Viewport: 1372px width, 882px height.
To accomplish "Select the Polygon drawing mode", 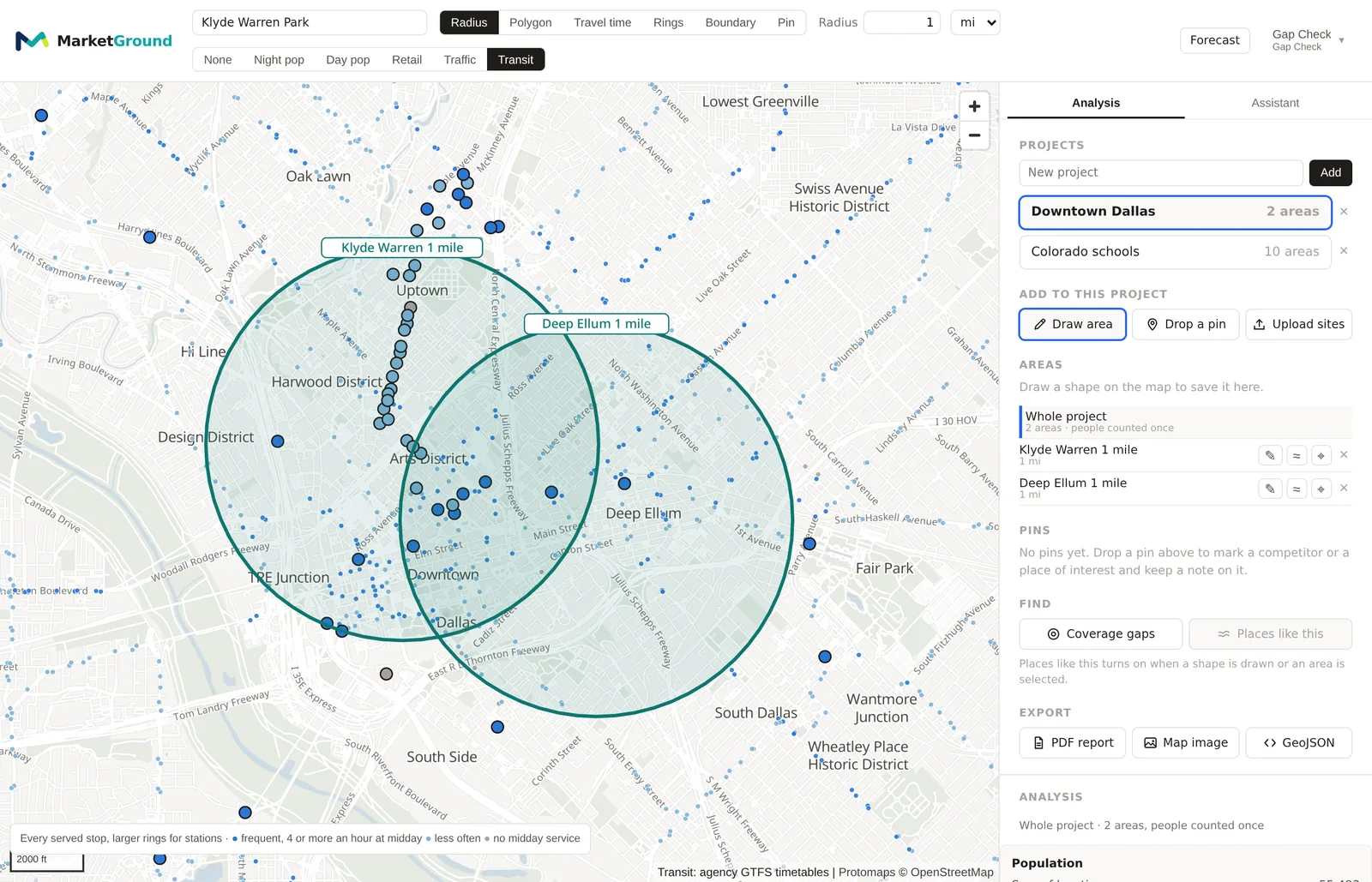I will 530,22.
